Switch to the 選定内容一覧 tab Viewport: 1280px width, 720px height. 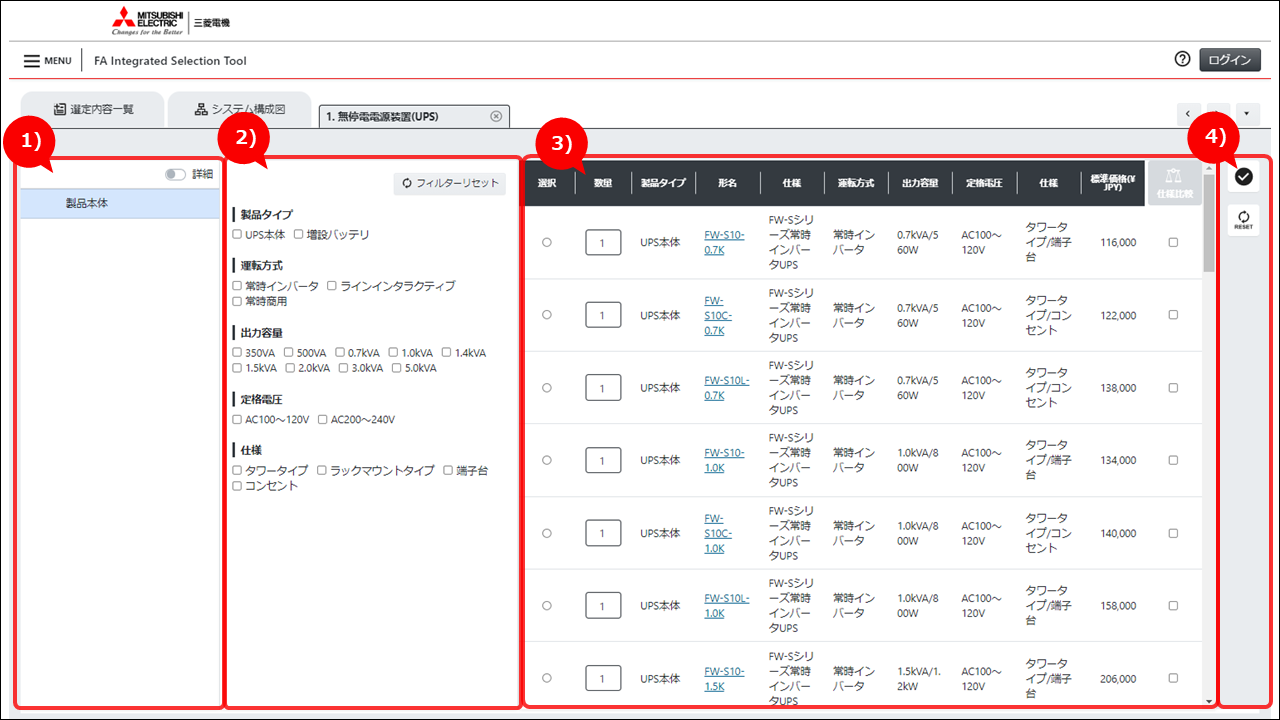click(93, 109)
